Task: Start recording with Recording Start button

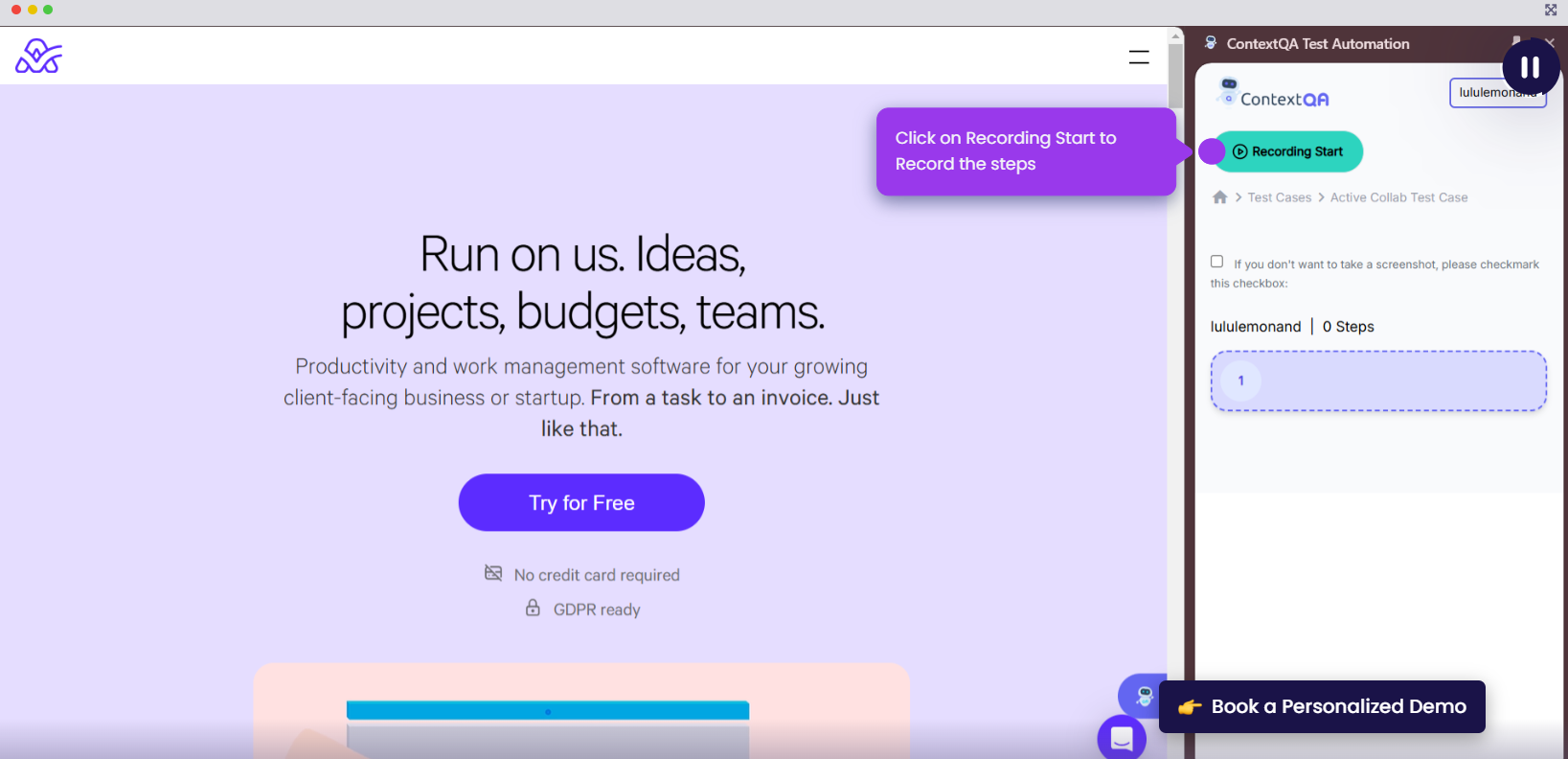Action: tap(1288, 151)
